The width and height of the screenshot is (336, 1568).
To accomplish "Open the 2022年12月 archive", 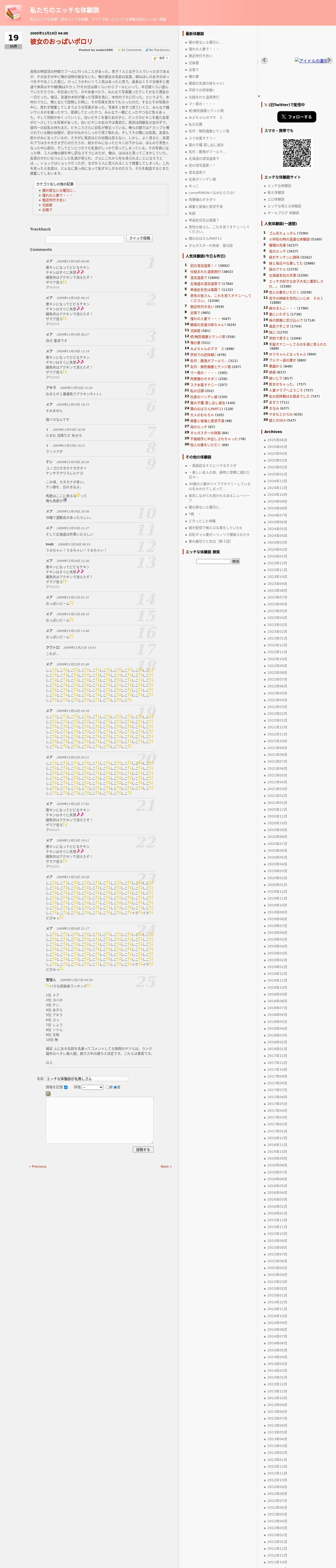I will point(277,645).
